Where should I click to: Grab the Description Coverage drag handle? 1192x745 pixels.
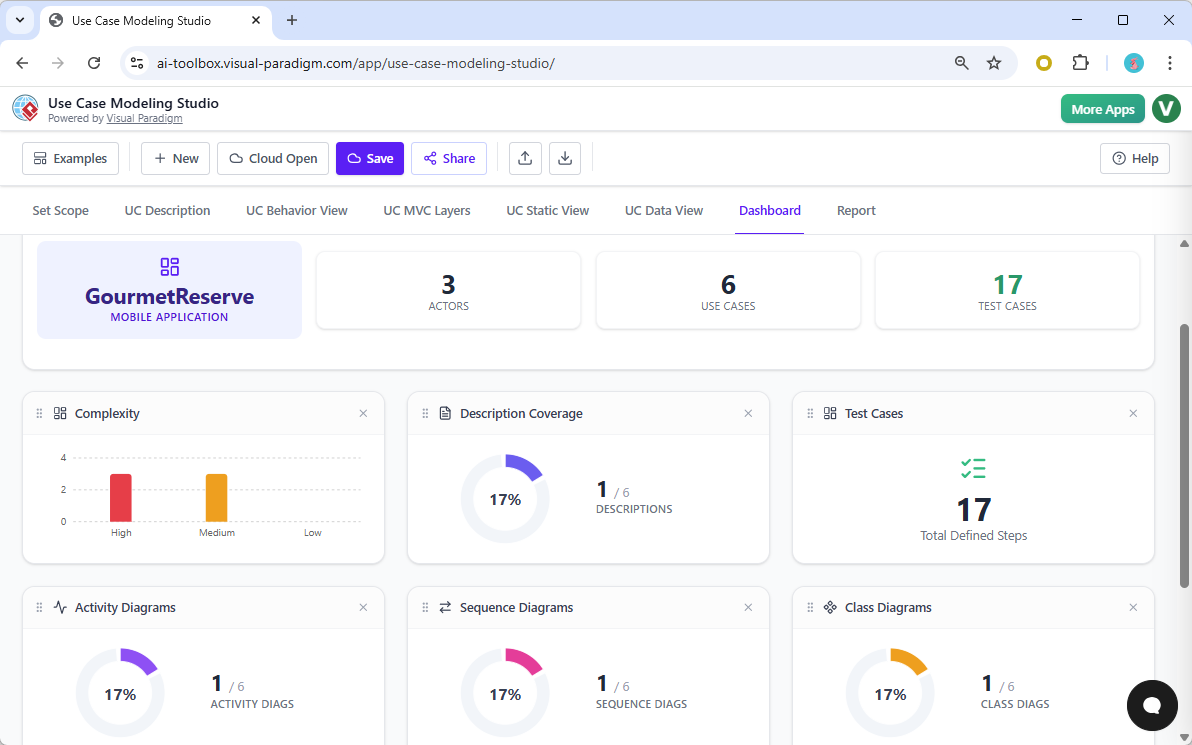point(424,412)
